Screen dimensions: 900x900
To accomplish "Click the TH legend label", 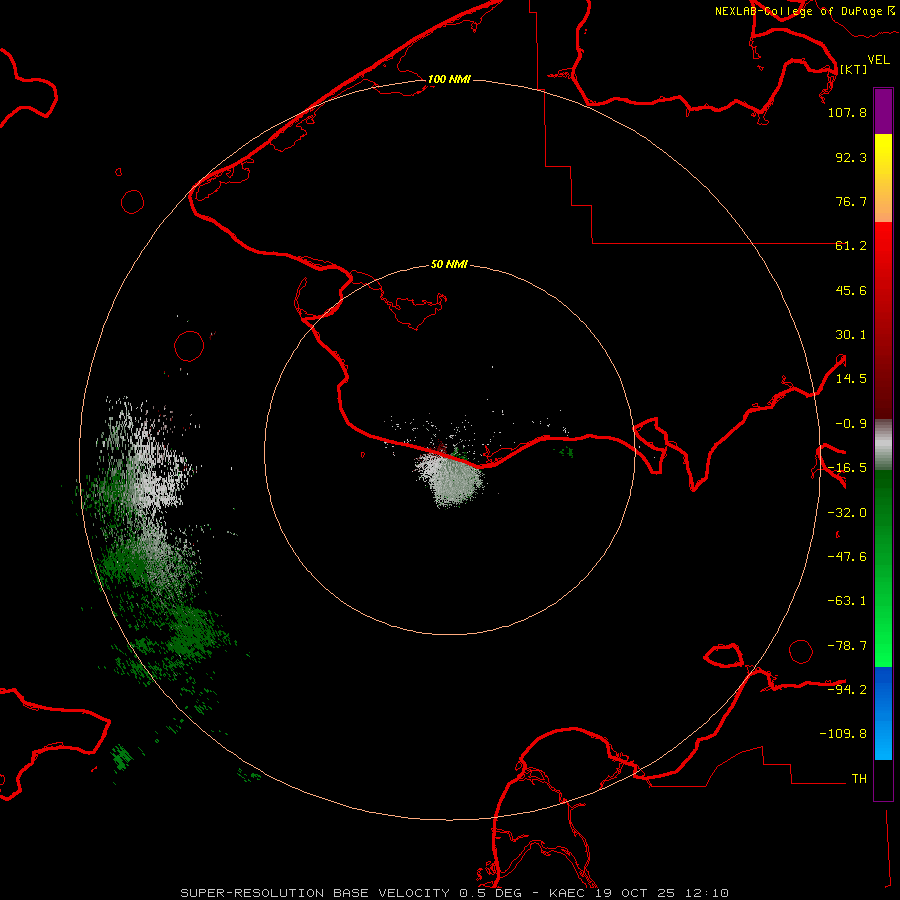I will (859, 779).
